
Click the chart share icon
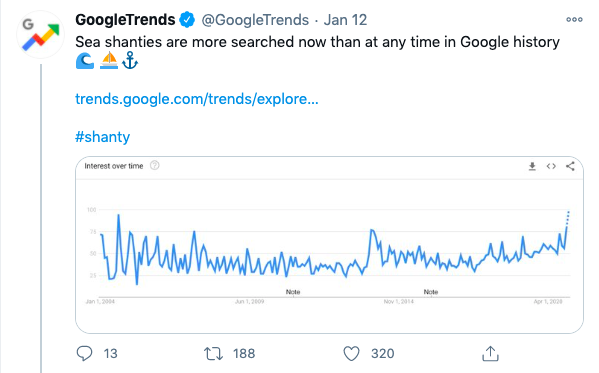(x=570, y=166)
